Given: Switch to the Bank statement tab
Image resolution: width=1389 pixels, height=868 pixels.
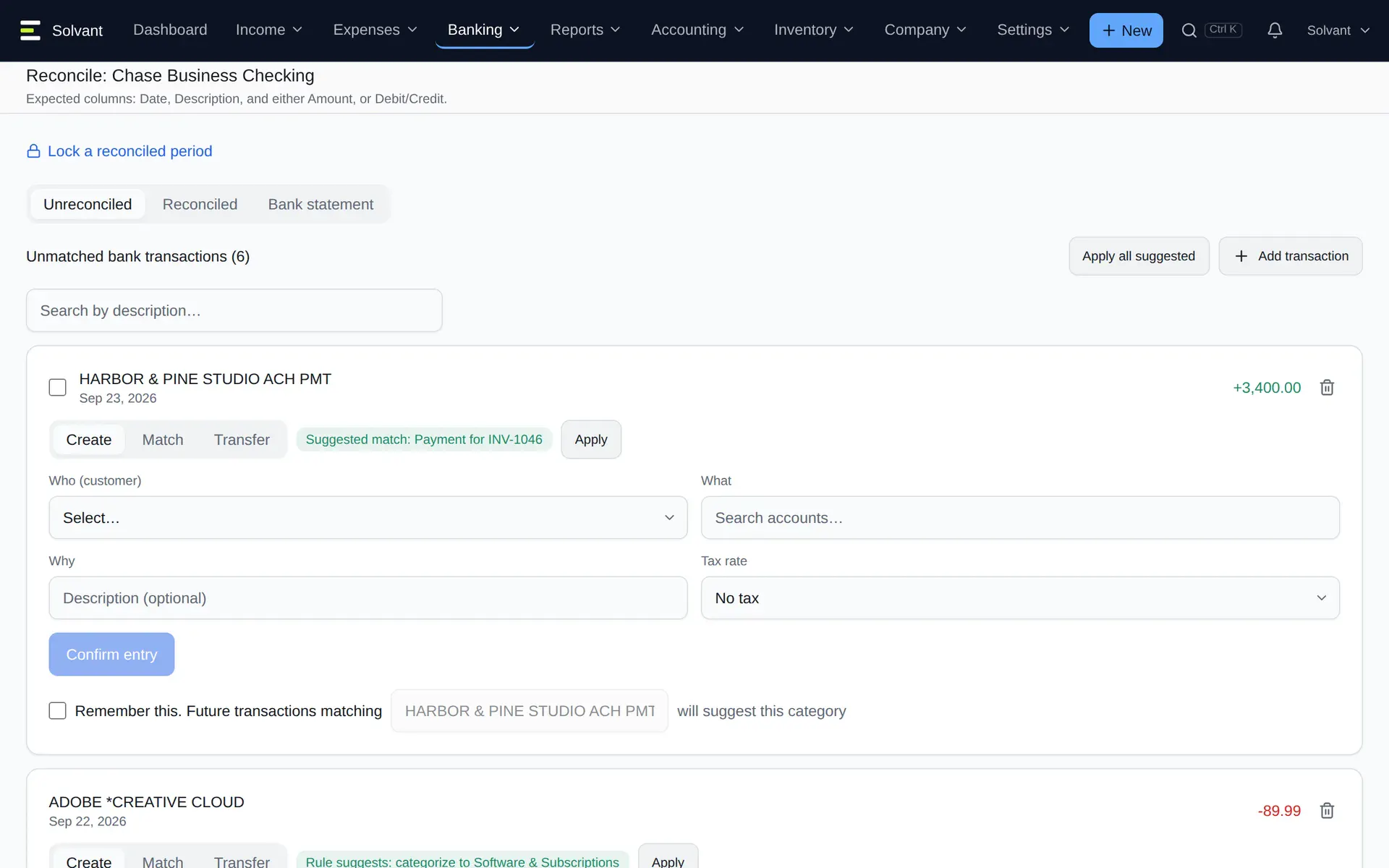Looking at the screenshot, I should [x=320, y=205].
